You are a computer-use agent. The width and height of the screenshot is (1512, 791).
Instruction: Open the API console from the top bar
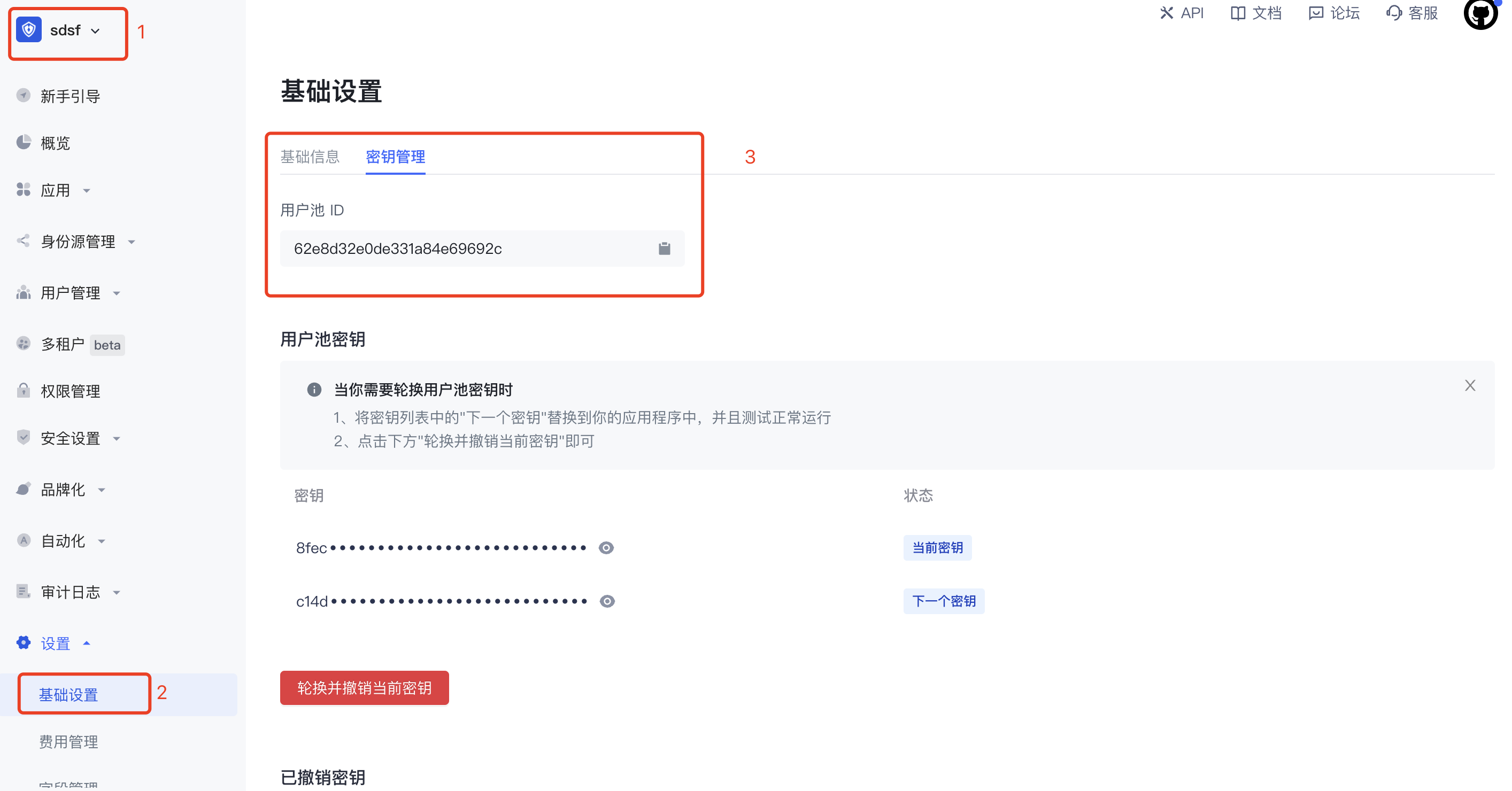pyautogui.click(x=1182, y=13)
